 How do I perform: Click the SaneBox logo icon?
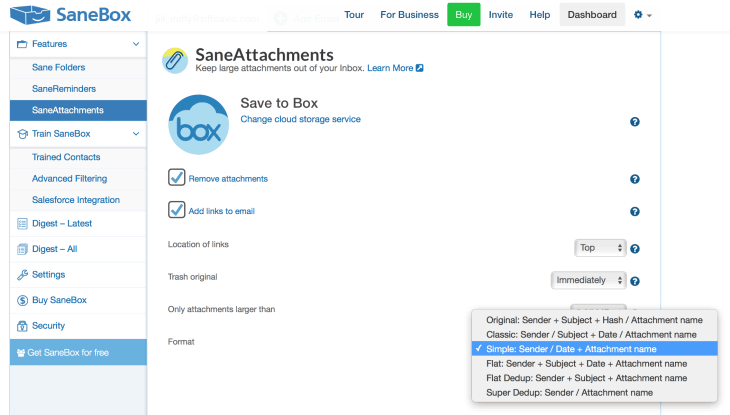(27, 15)
